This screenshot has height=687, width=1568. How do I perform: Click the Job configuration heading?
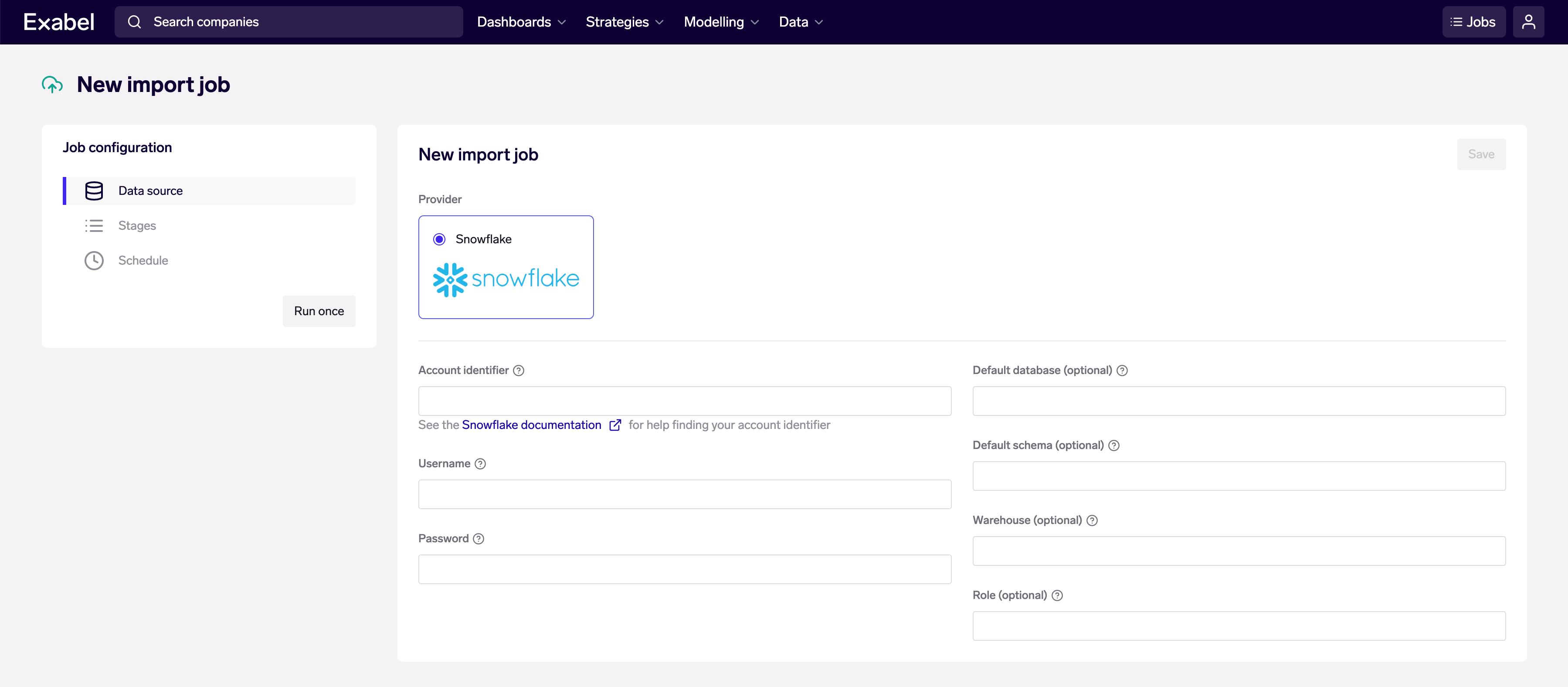click(x=118, y=147)
